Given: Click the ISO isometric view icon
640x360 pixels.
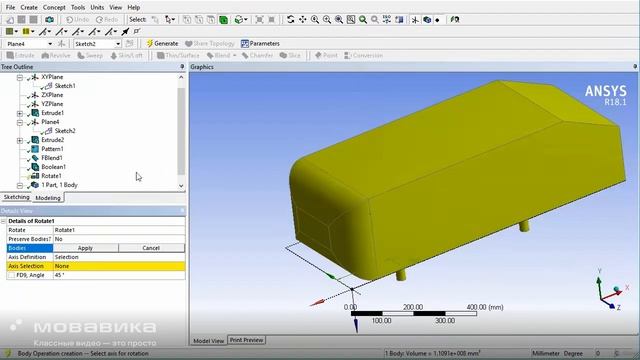Looking at the screenshot, I should point(387,20).
